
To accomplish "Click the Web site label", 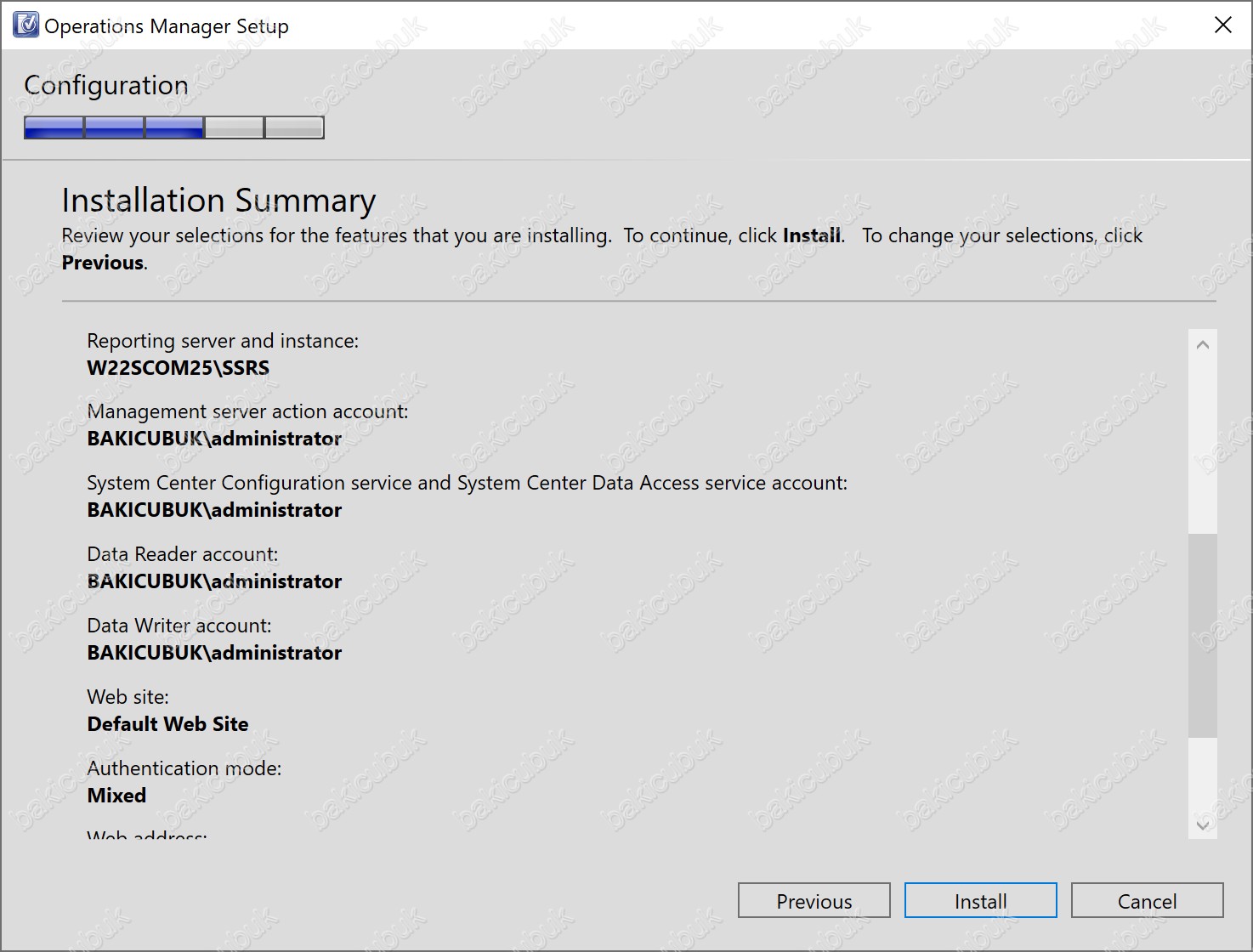I will (128, 697).
